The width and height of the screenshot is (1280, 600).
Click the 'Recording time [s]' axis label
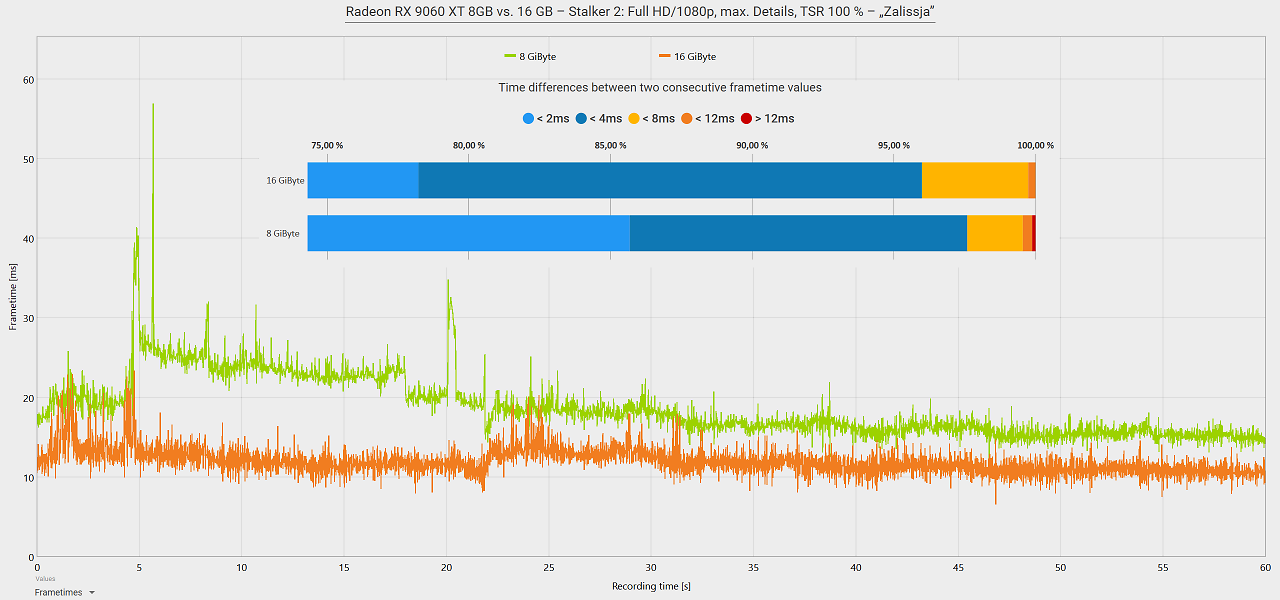[x=651, y=586]
